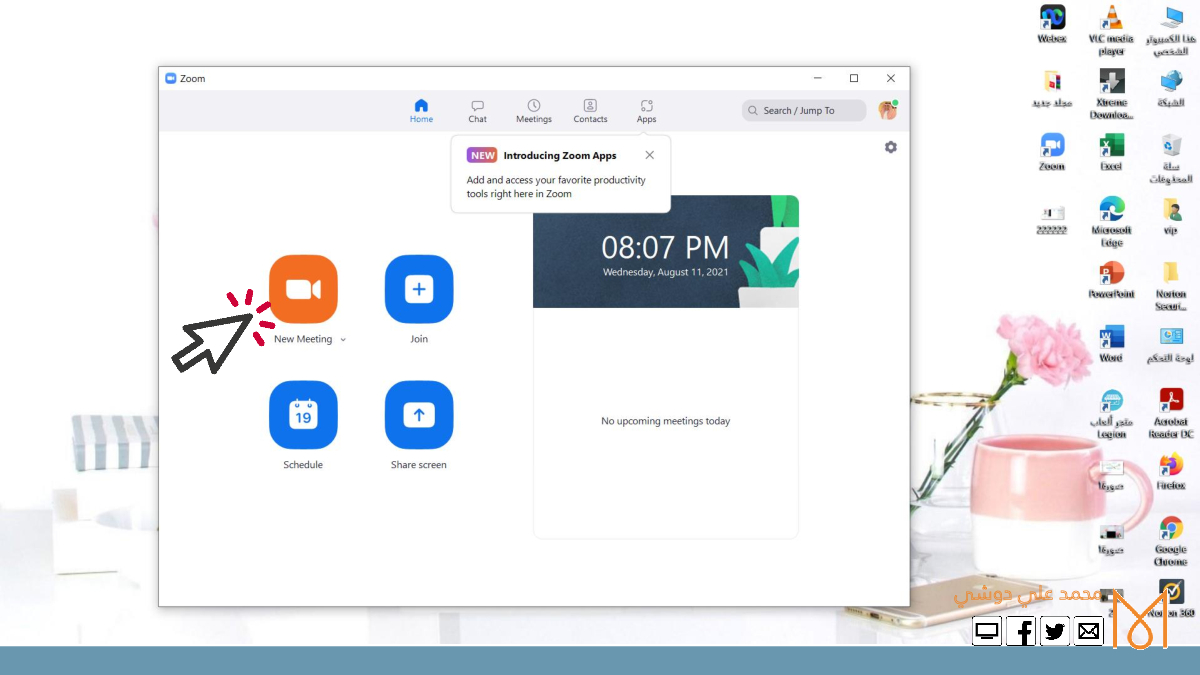Click the Search / Jump To field

click(x=804, y=110)
